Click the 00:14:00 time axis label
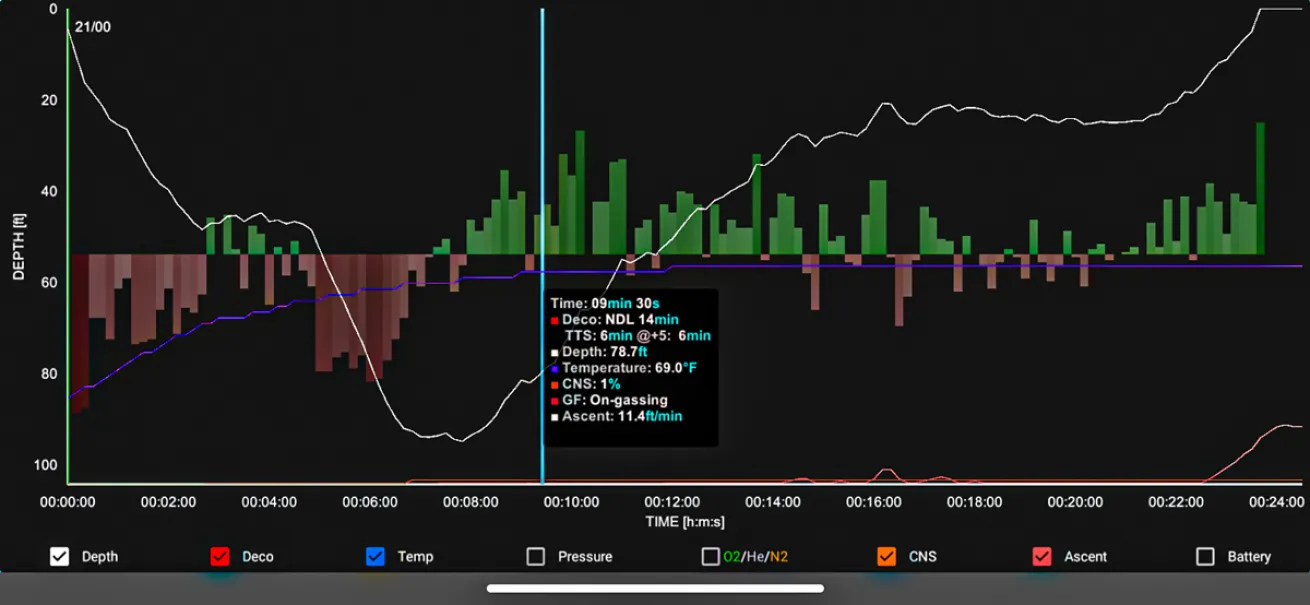 pos(773,502)
